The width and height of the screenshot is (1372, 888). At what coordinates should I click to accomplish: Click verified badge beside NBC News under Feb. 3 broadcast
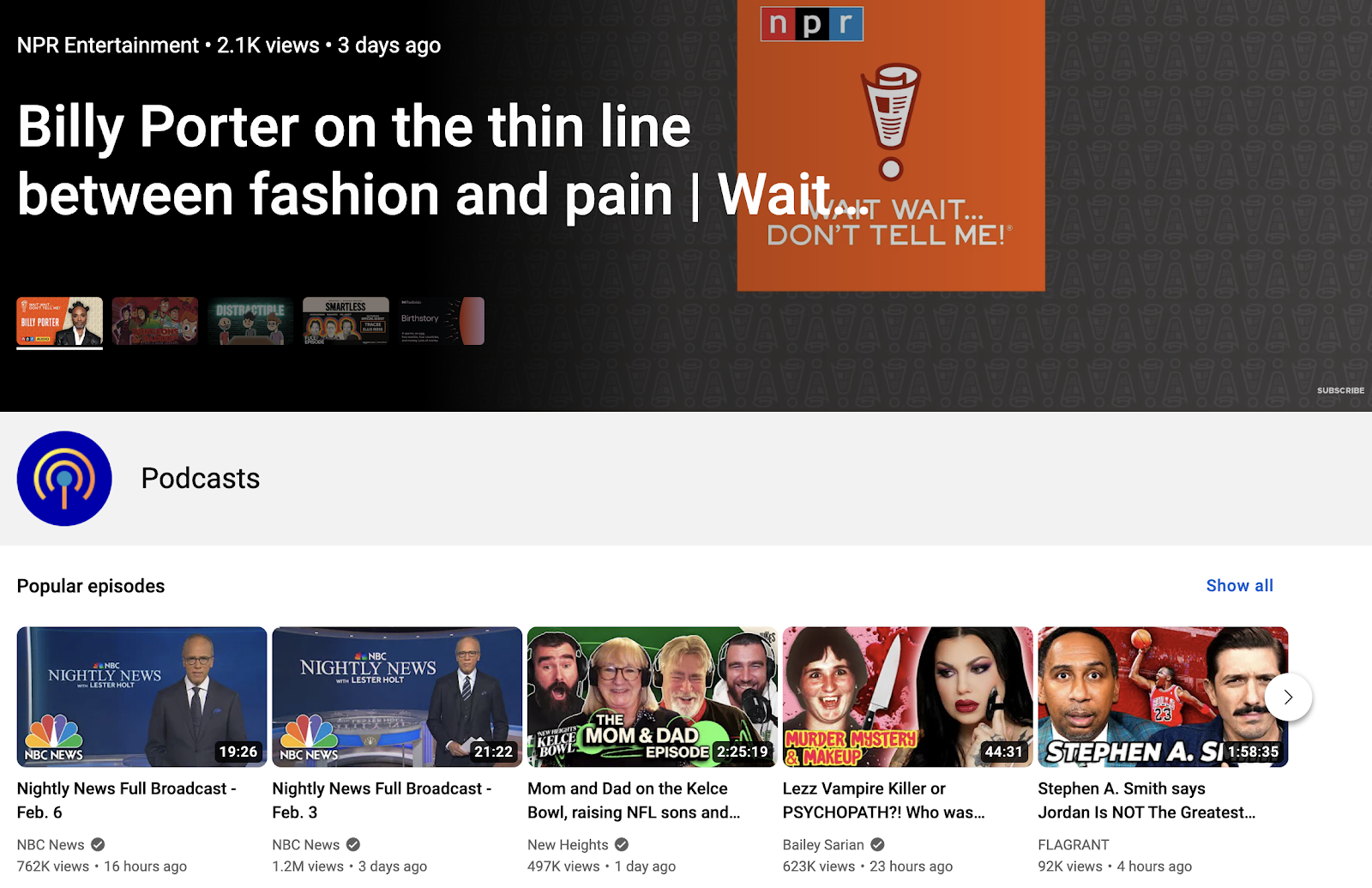[x=353, y=845]
